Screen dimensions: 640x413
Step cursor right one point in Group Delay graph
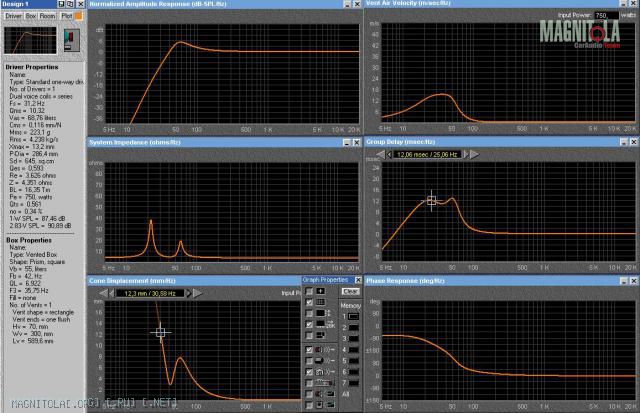coord(466,154)
